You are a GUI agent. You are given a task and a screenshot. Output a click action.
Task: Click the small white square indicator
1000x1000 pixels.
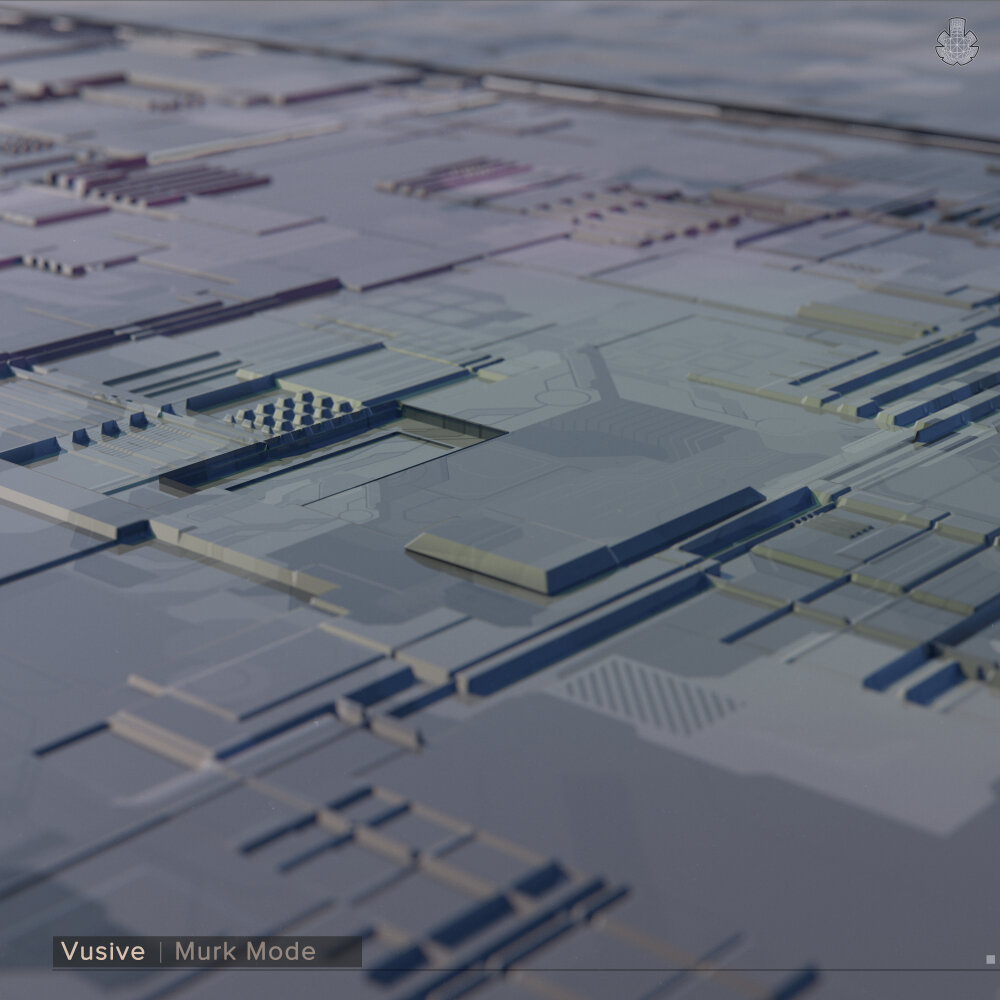[x=990, y=960]
